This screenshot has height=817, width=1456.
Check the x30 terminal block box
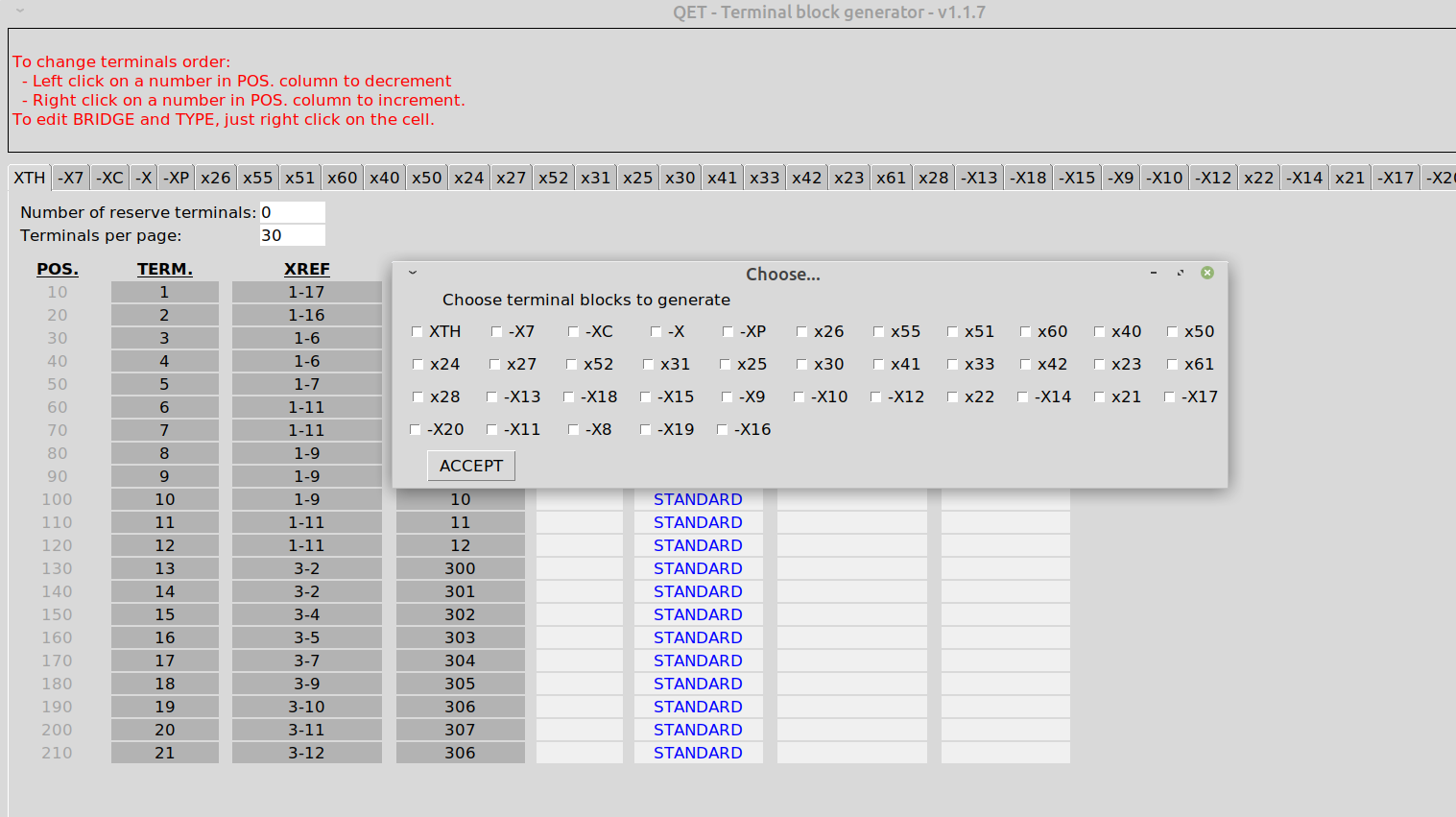pyautogui.click(x=801, y=365)
